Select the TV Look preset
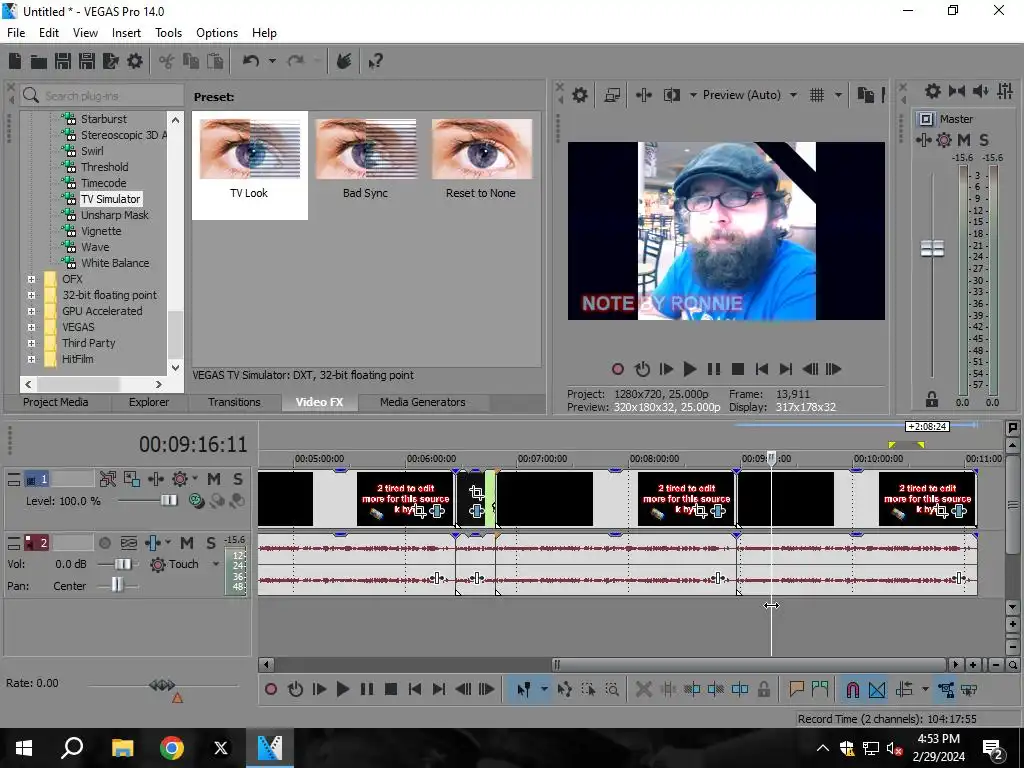 click(249, 165)
